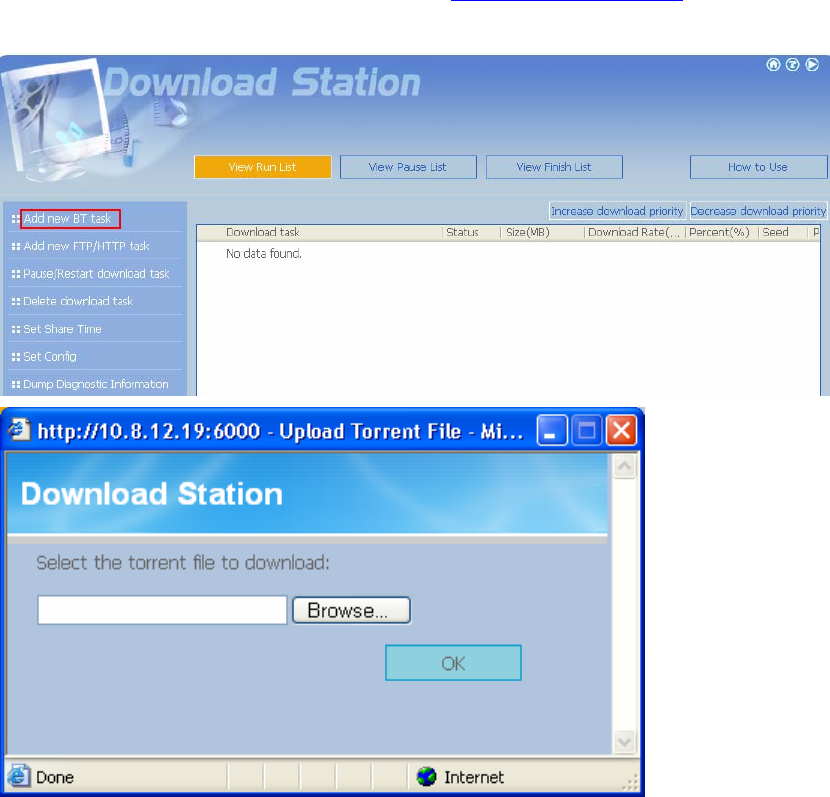Click the home icon in Download Station header
The image size is (830, 797).
(773, 65)
